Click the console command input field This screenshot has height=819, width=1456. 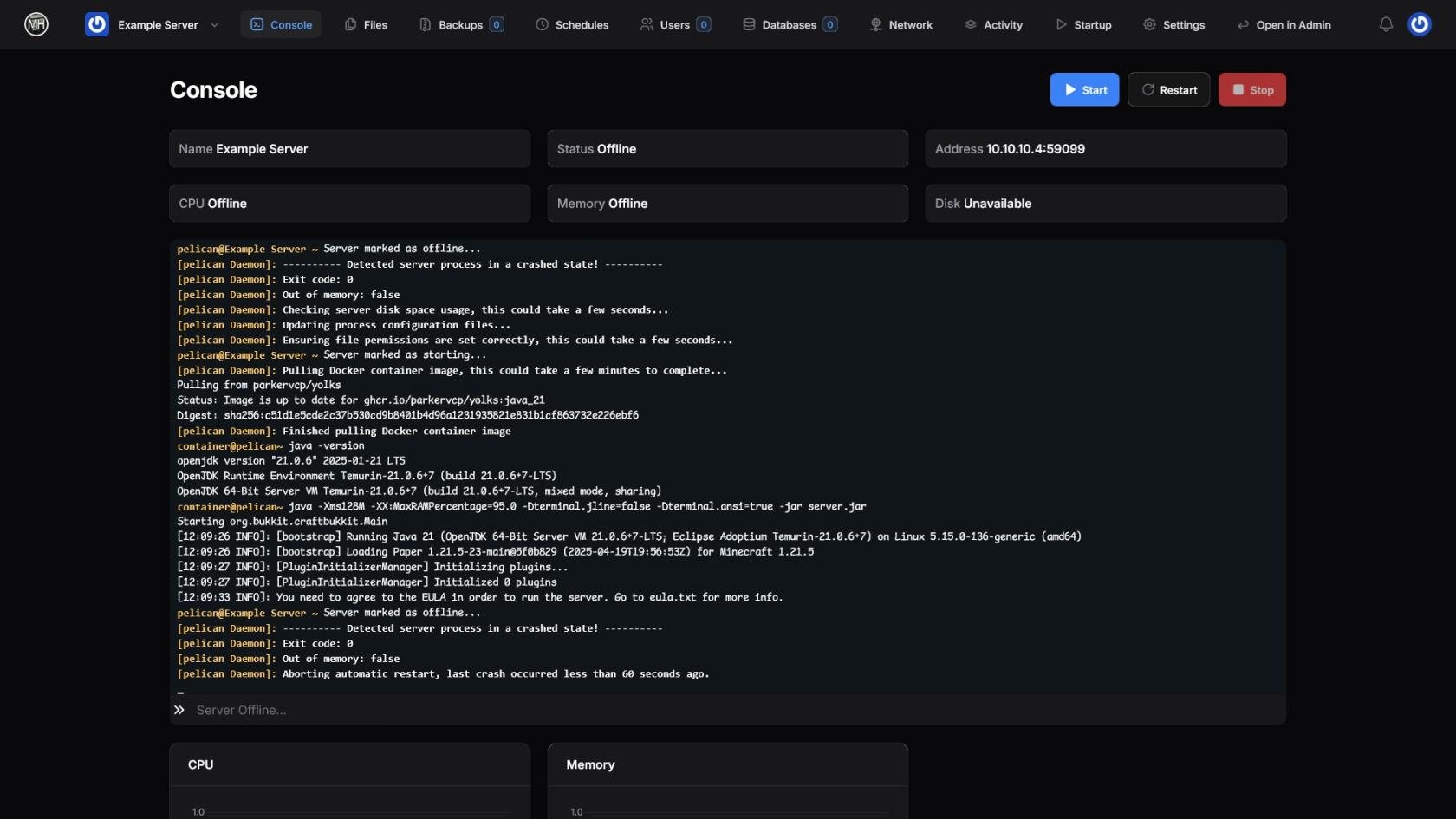point(737,710)
